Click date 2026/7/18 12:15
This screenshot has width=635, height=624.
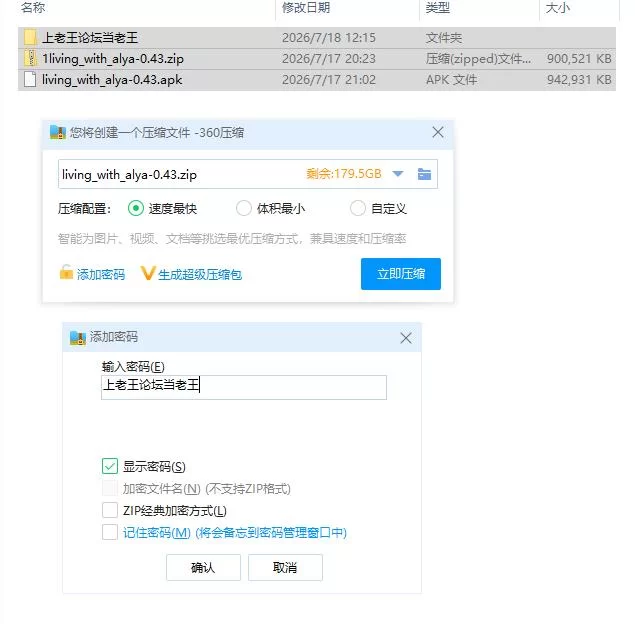(x=329, y=38)
